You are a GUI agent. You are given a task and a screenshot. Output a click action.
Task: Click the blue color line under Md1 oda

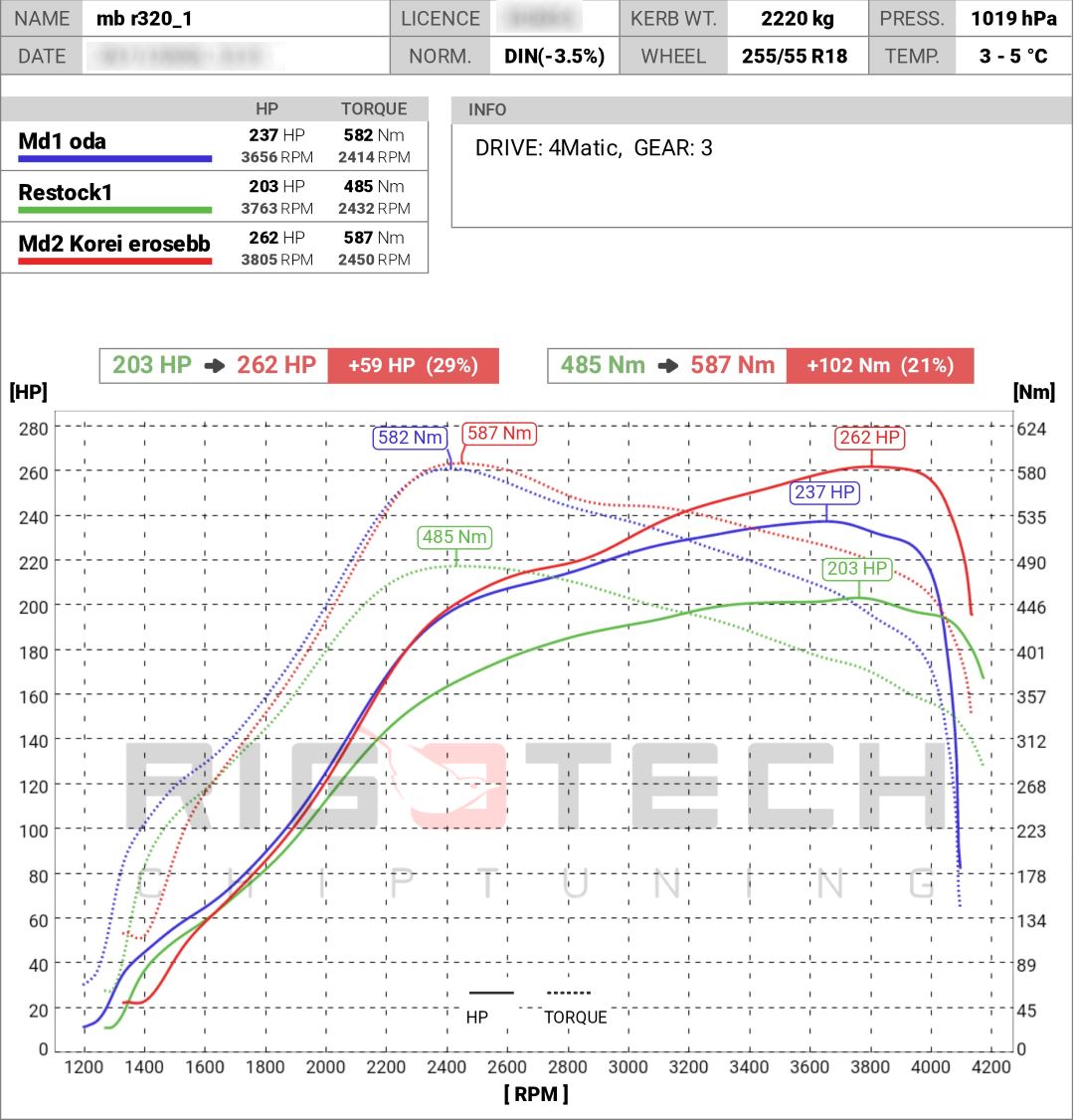[x=115, y=158]
